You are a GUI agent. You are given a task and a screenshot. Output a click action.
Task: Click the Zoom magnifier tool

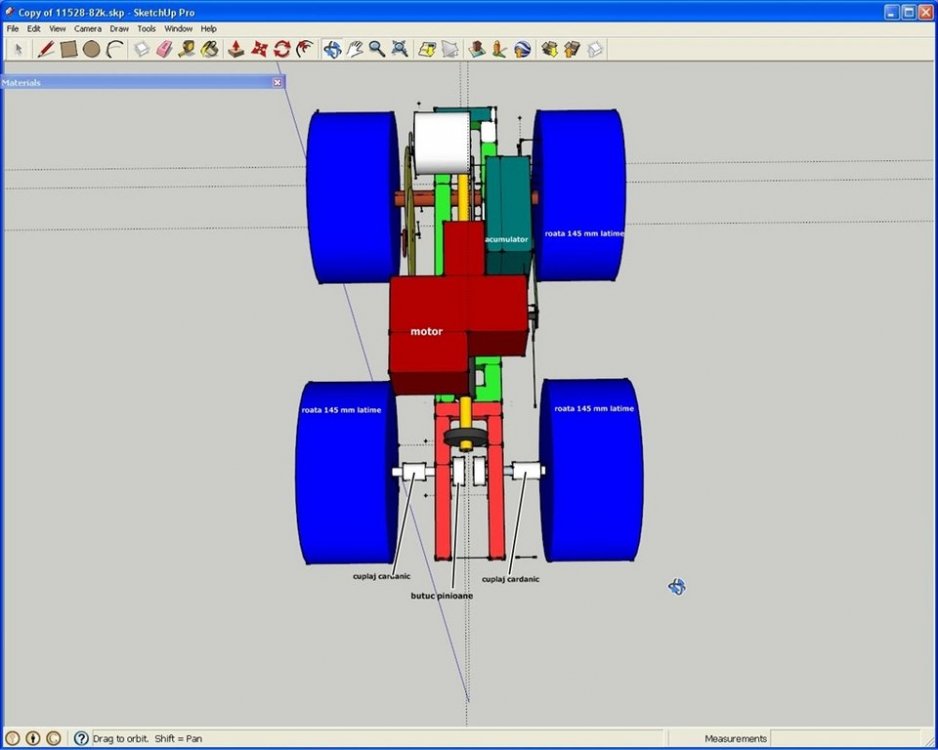pos(377,49)
